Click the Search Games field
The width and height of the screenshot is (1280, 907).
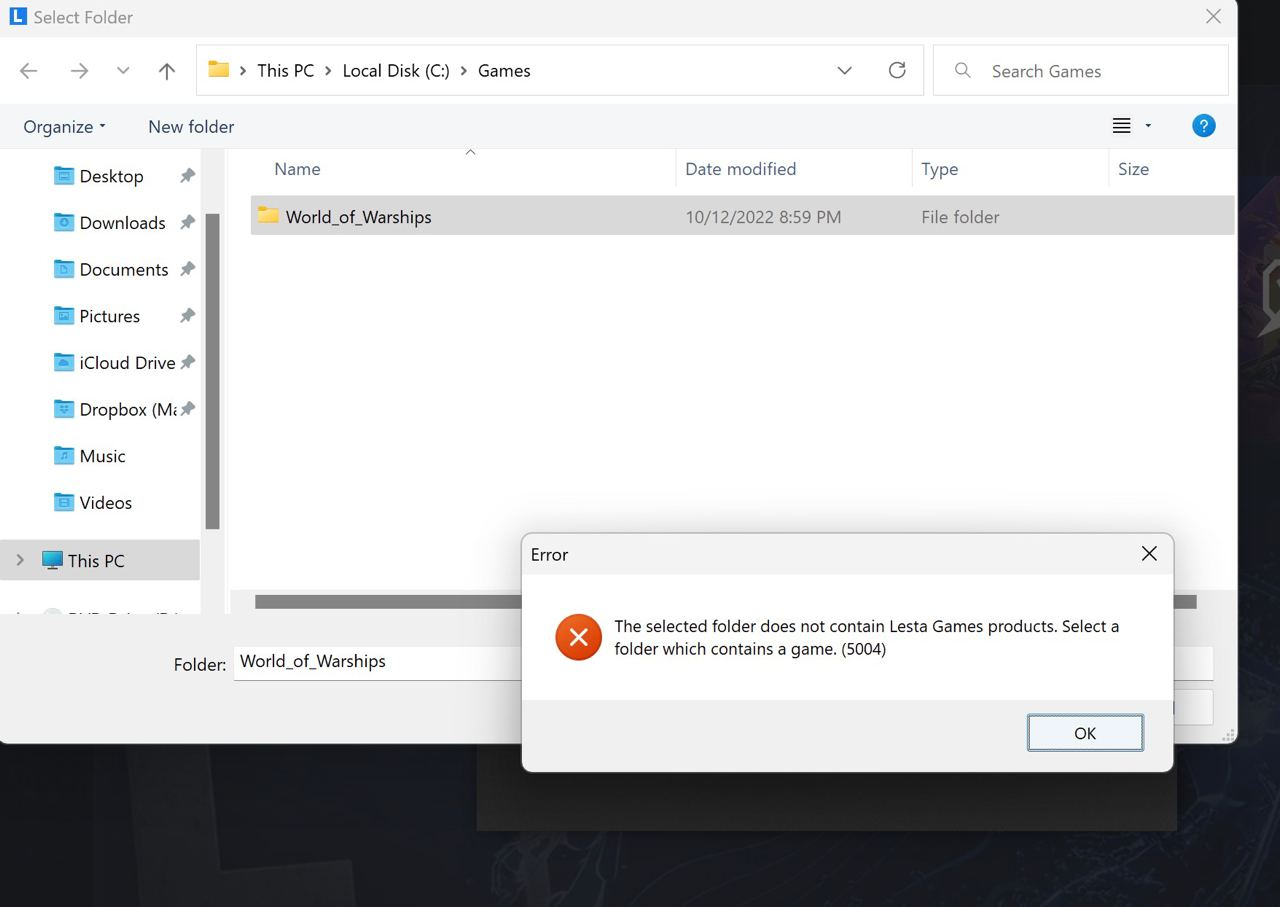click(x=1080, y=71)
